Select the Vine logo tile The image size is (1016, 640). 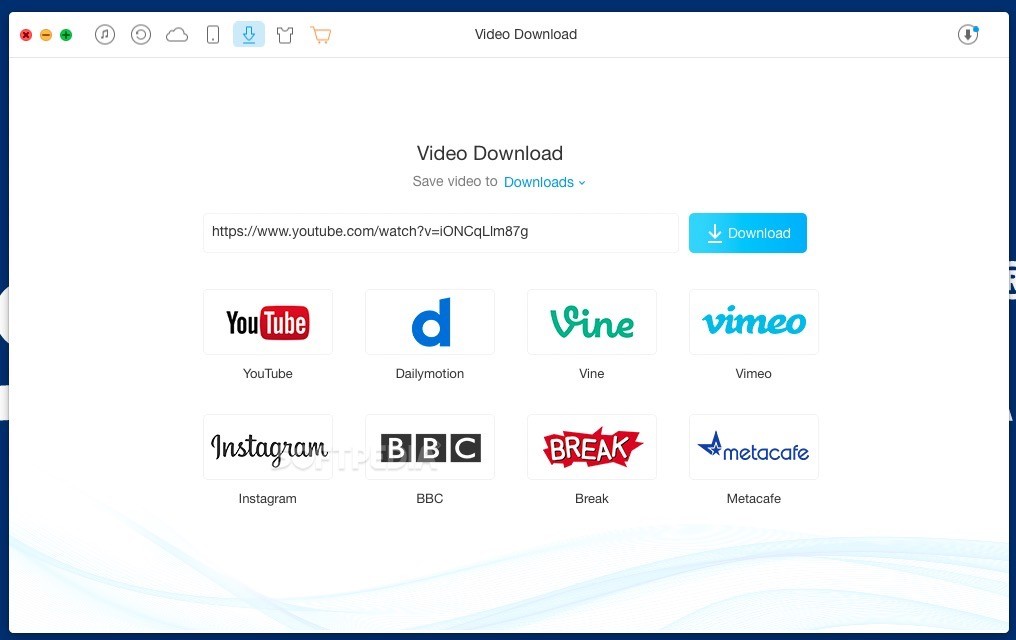pos(592,322)
